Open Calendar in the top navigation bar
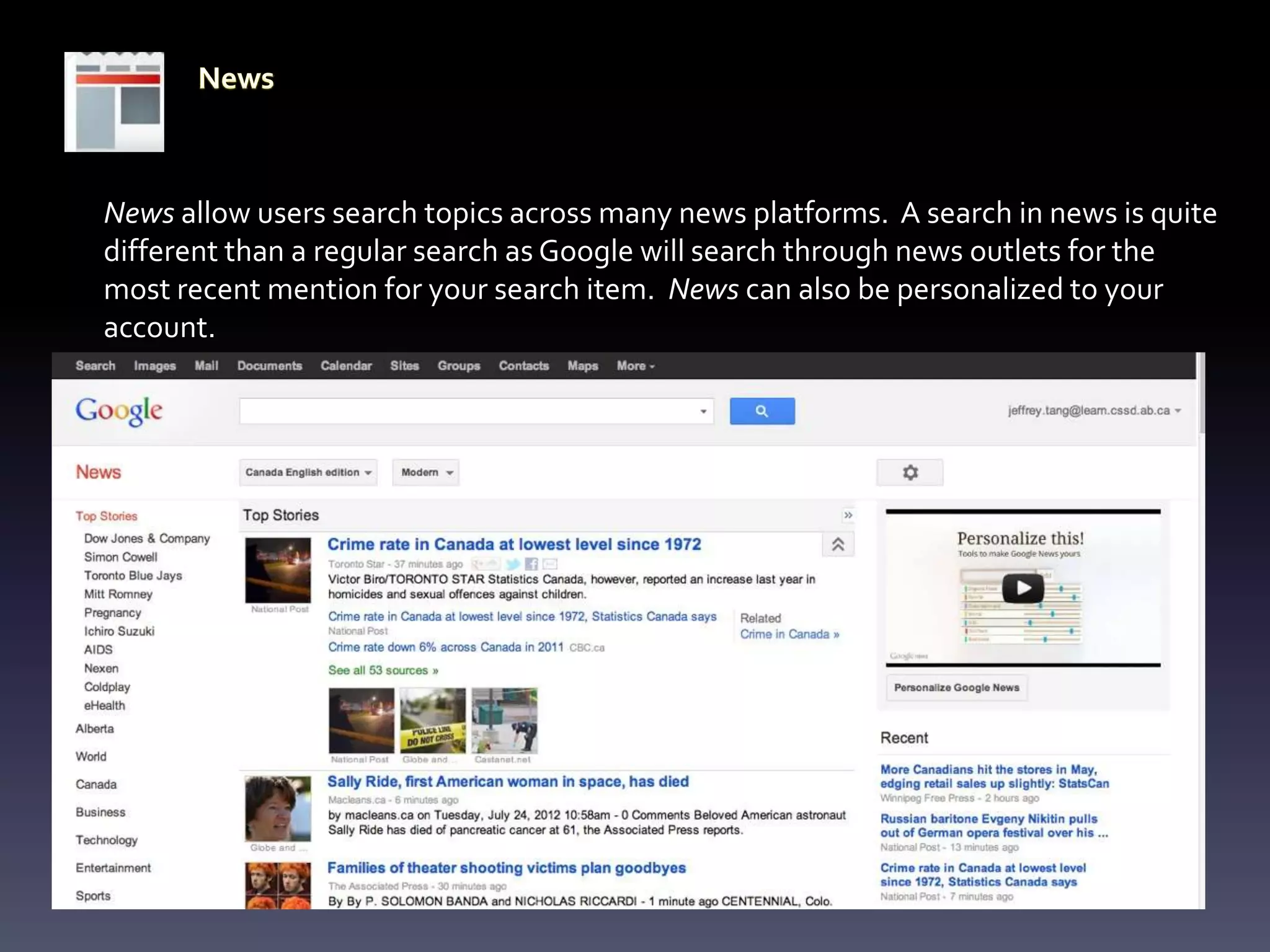 (346, 366)
